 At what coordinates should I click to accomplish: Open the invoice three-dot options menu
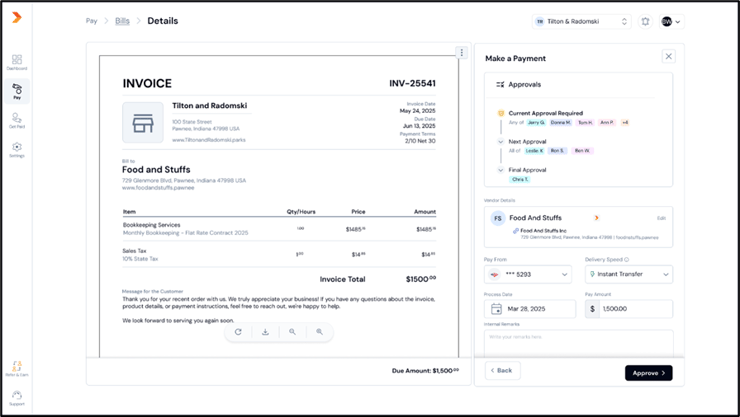pyautogui.click(x=461, y=53)
